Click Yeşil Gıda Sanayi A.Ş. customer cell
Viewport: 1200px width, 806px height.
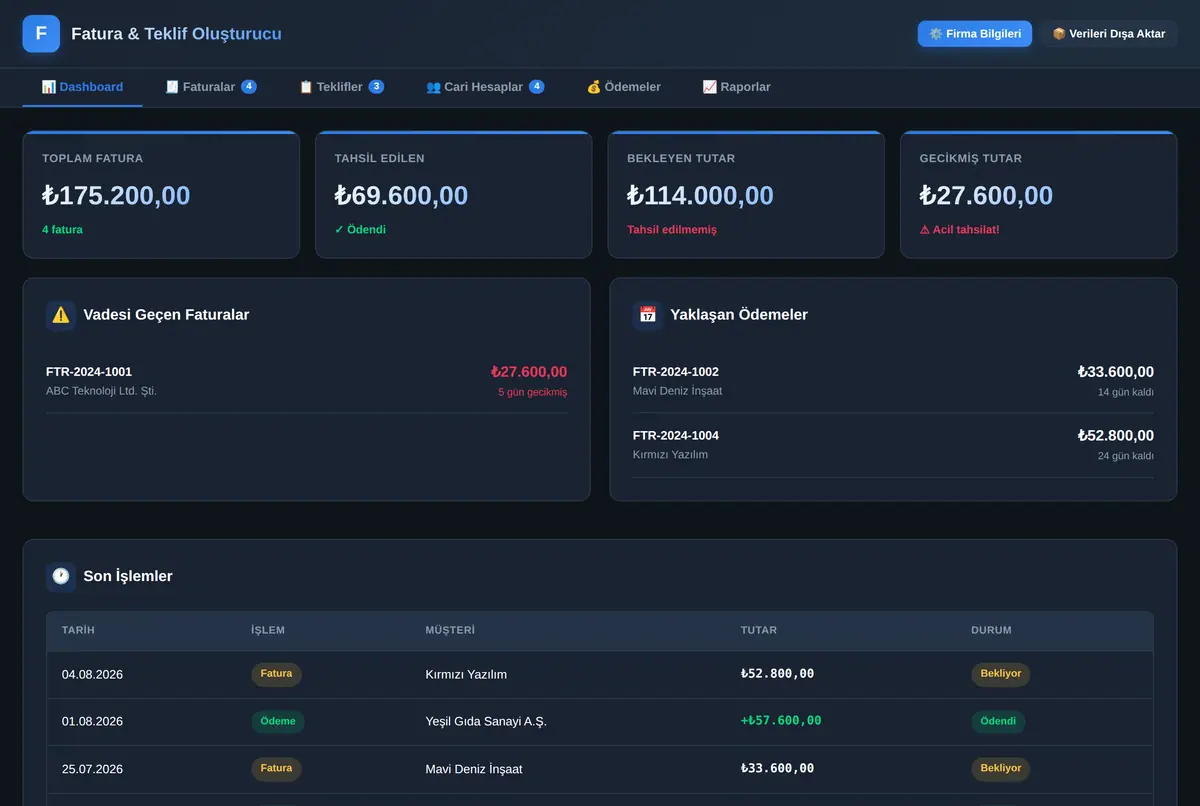486,722
